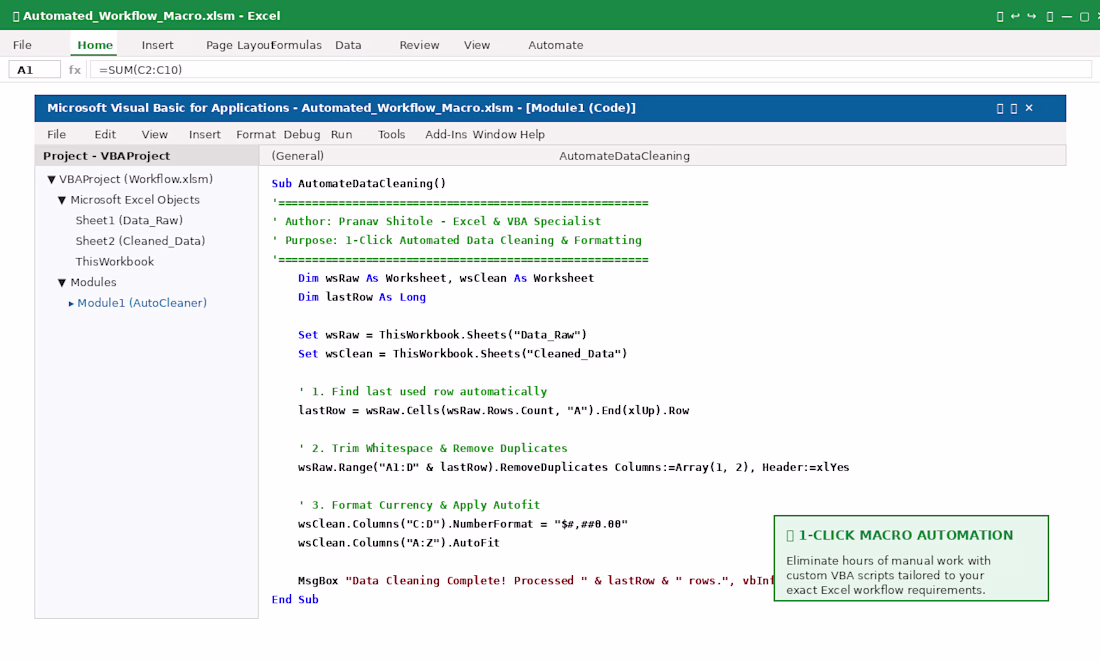This screenshot has width=1100, height=661.
Task: Click the 'End Sub' code line
Action: (x=295, y=599)
